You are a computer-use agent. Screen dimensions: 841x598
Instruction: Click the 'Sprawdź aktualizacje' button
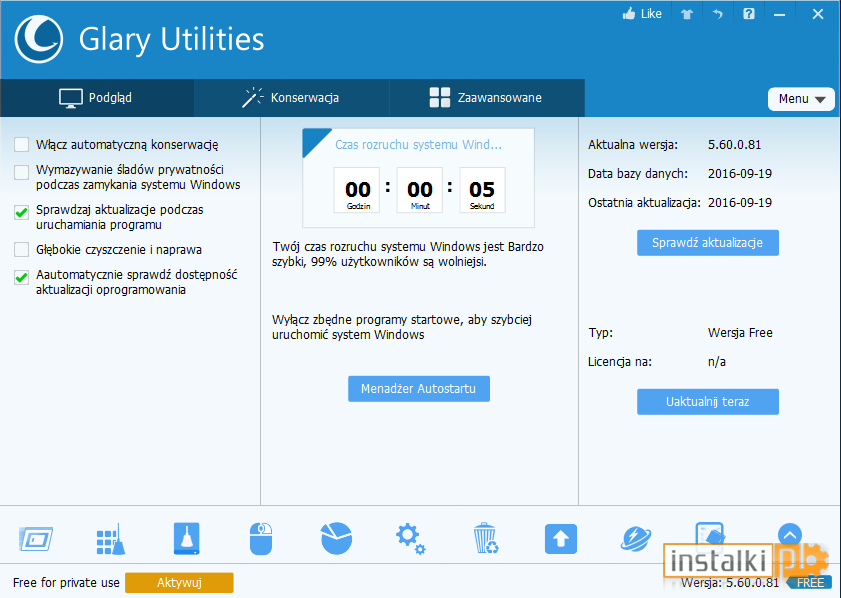pyautogui.click(x=707, y=243)
